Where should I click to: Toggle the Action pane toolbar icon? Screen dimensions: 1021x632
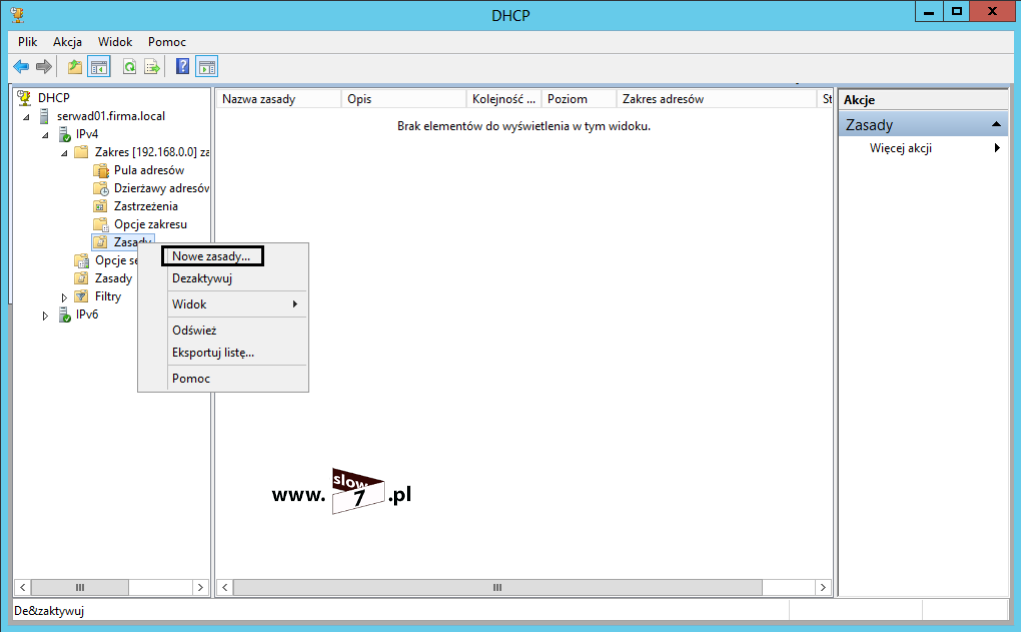click(207, 67)
